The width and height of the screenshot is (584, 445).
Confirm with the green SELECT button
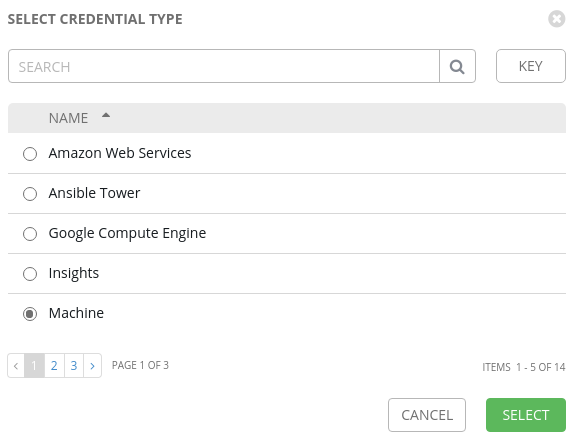(526, 415)
